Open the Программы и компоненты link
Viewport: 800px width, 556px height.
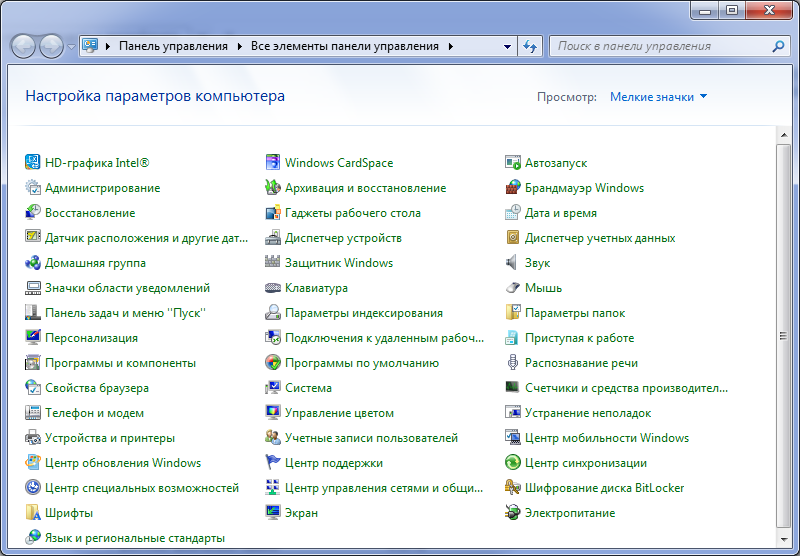[120, 363]
